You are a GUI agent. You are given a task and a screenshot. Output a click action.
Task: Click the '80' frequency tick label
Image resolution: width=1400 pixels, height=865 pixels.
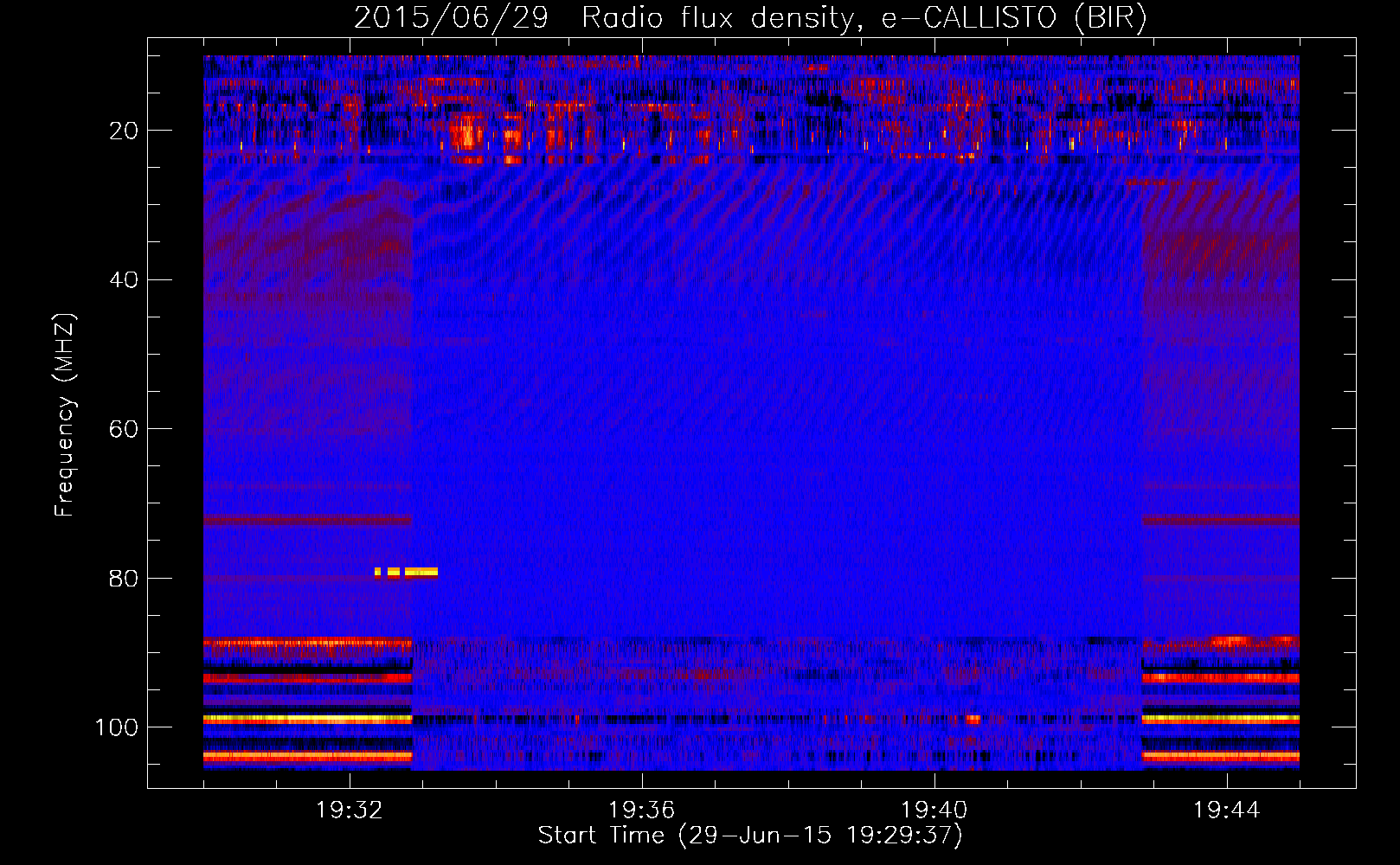(x=125, y=579)
